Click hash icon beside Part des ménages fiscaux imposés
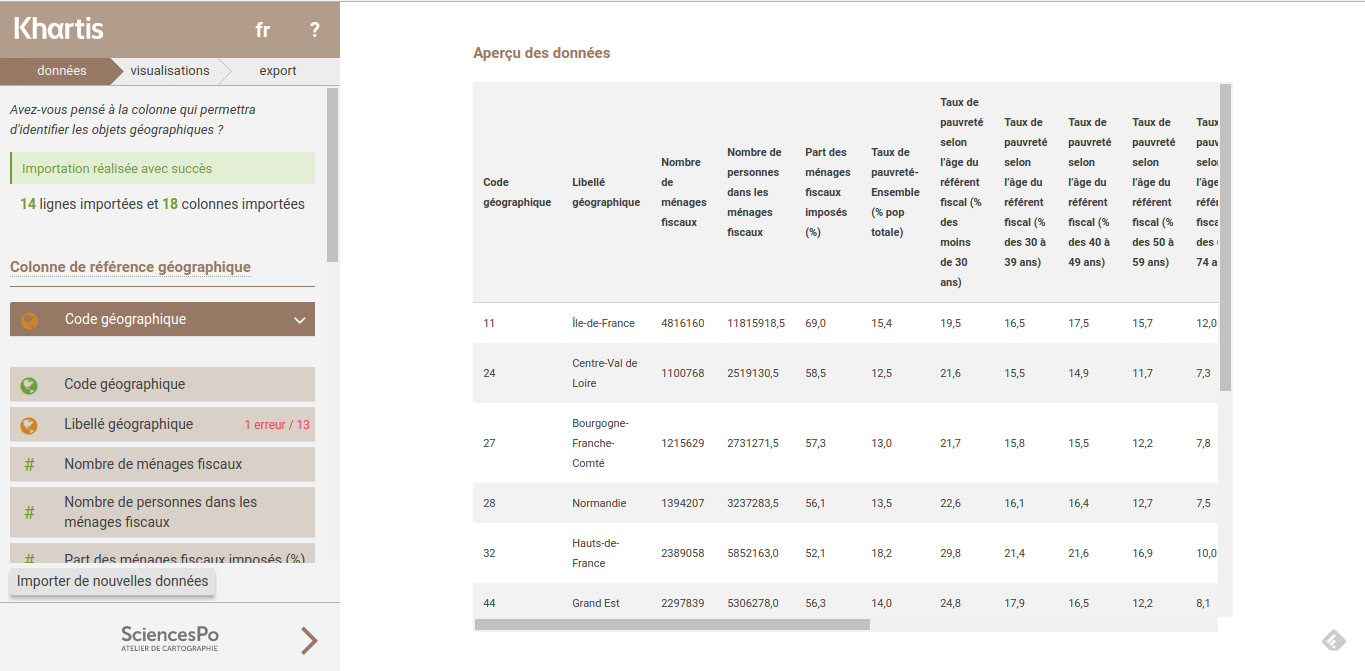Viewport: 1365px width, 671px height. pos(29,560)
